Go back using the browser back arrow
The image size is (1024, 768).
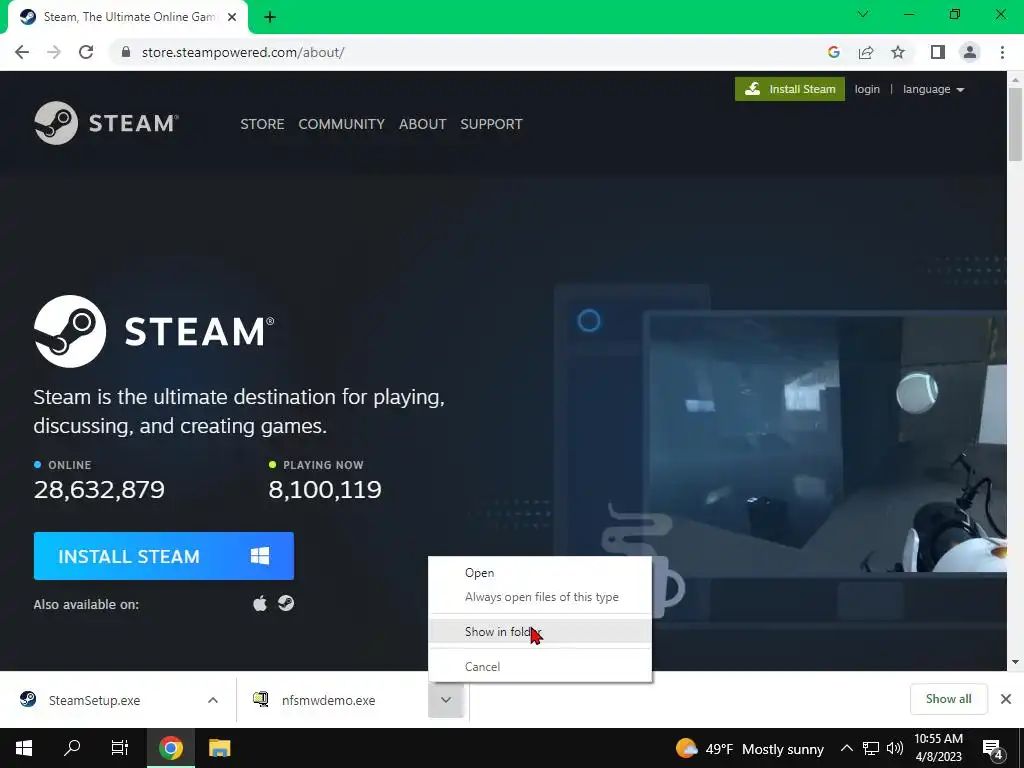(x=22, y=52)
